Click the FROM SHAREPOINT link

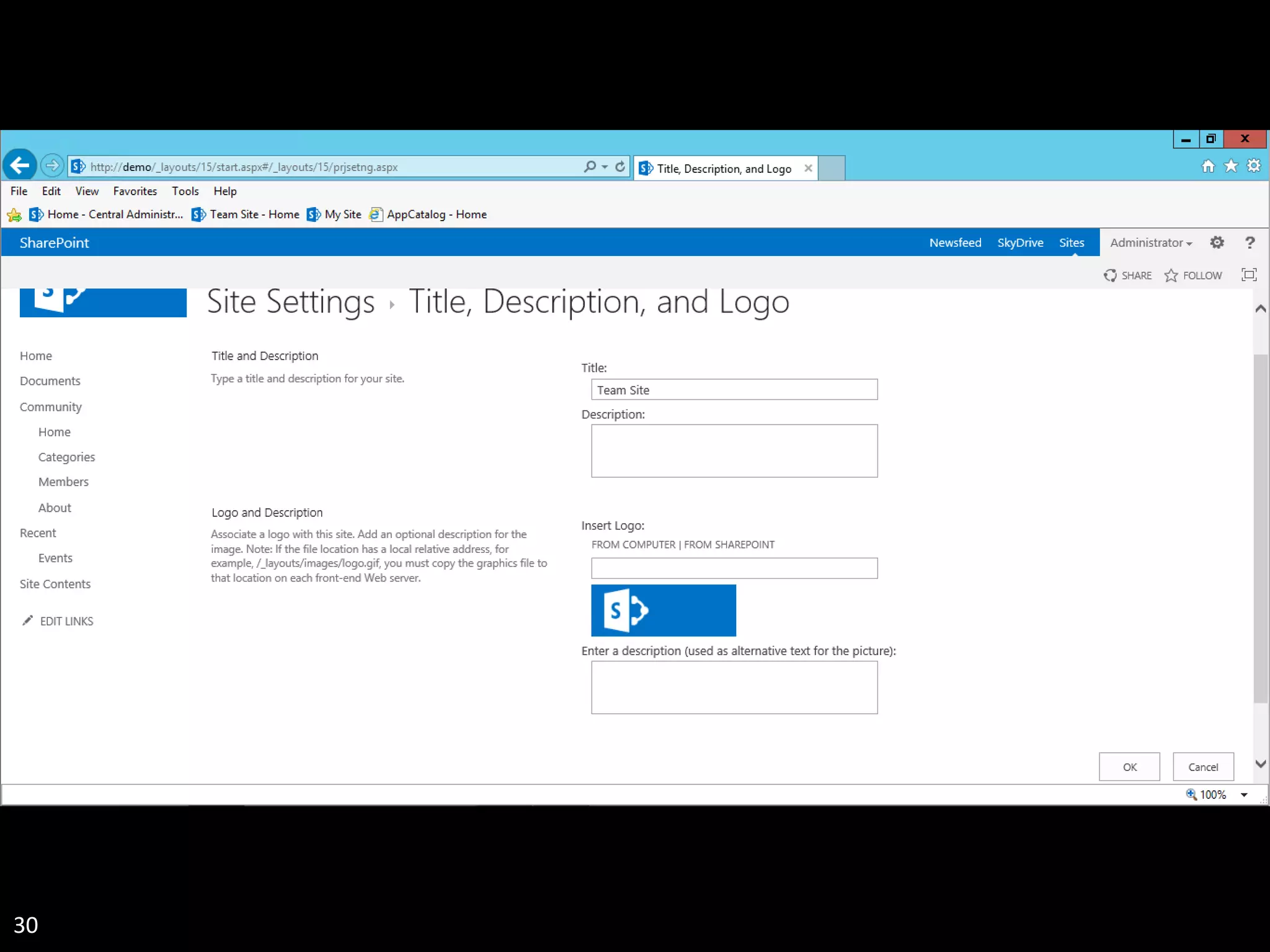point(729,544)
